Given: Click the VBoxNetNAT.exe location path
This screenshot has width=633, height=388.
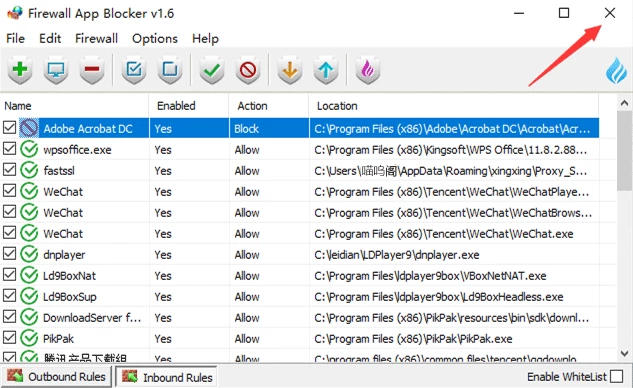Looking at the screenshot, I should coord(430,276).
